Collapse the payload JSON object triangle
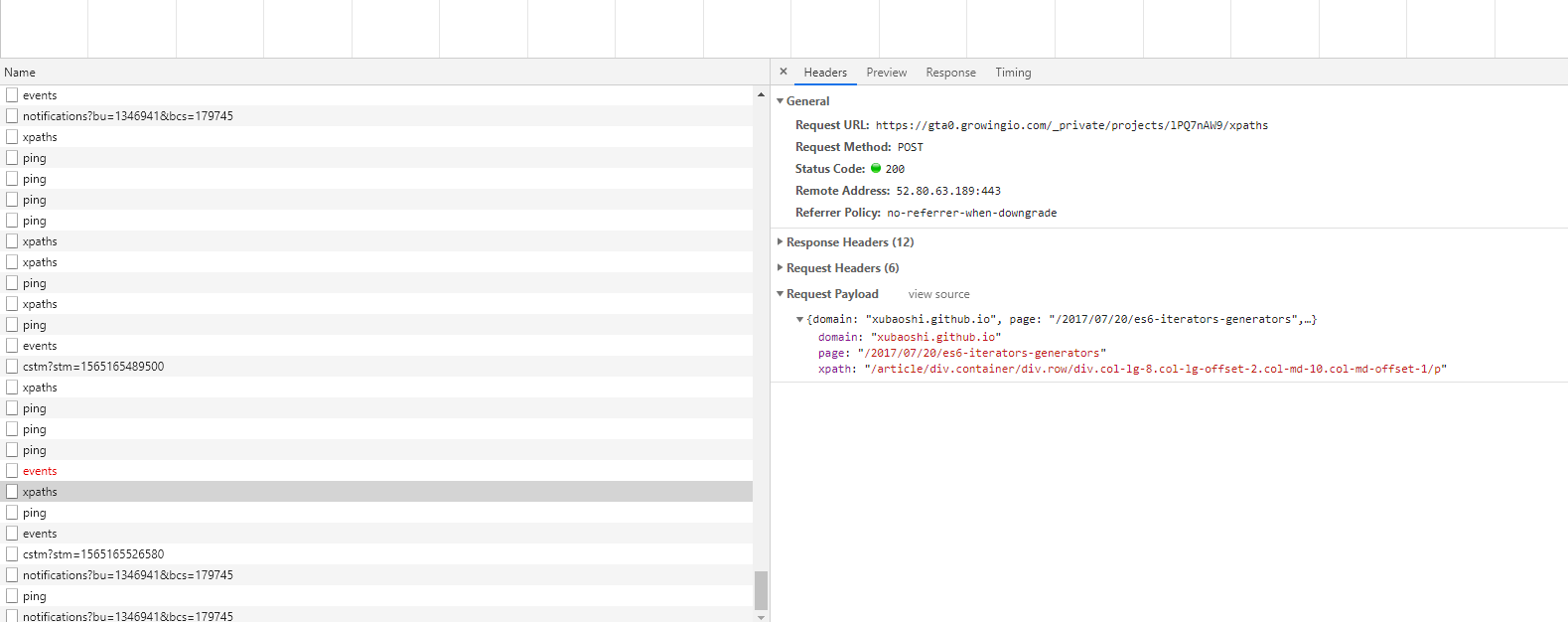The height and width of the screenshot is (622, 1568). [800, 320]
